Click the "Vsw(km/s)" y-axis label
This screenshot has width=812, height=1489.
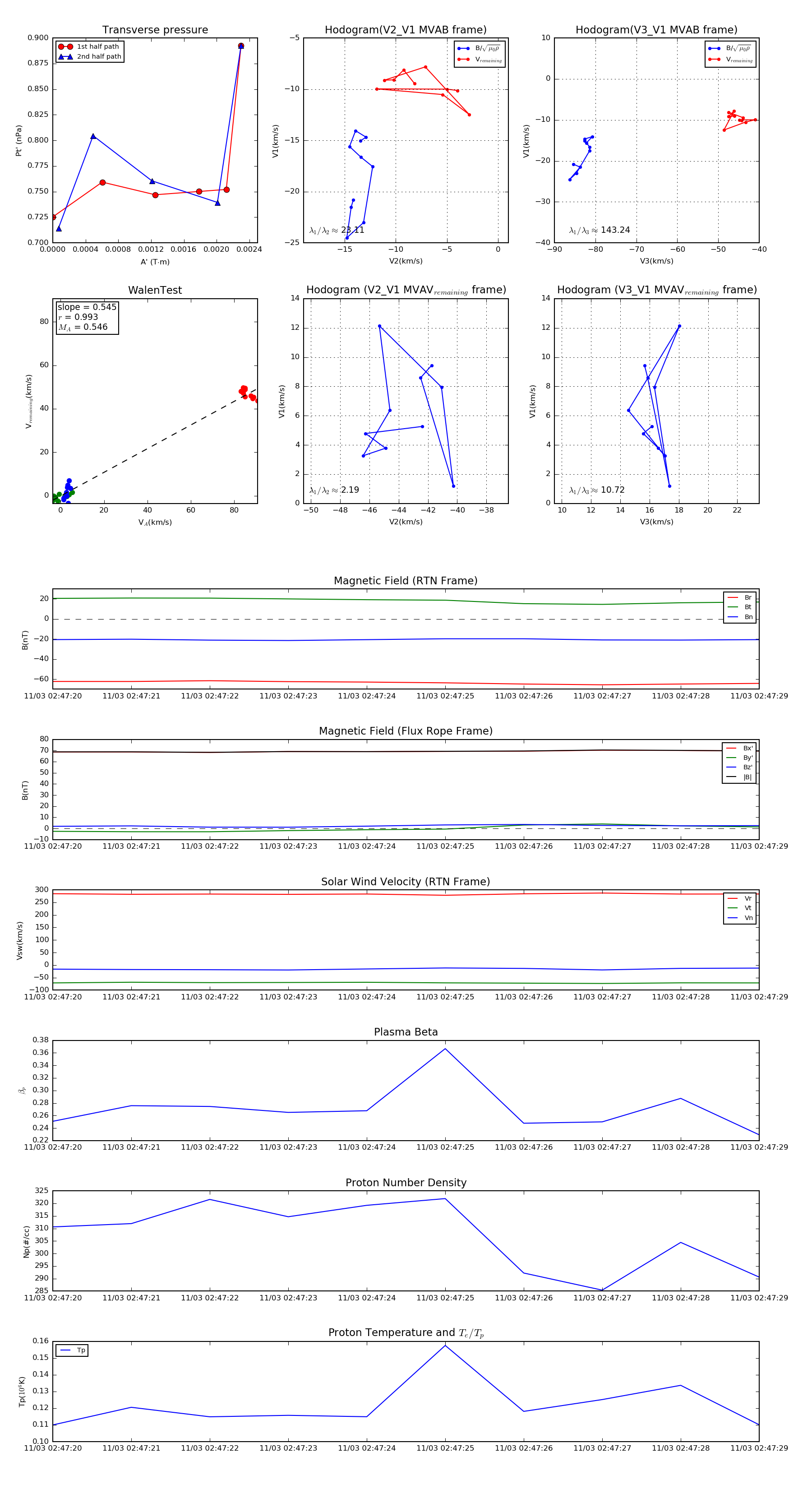(20, 940)
